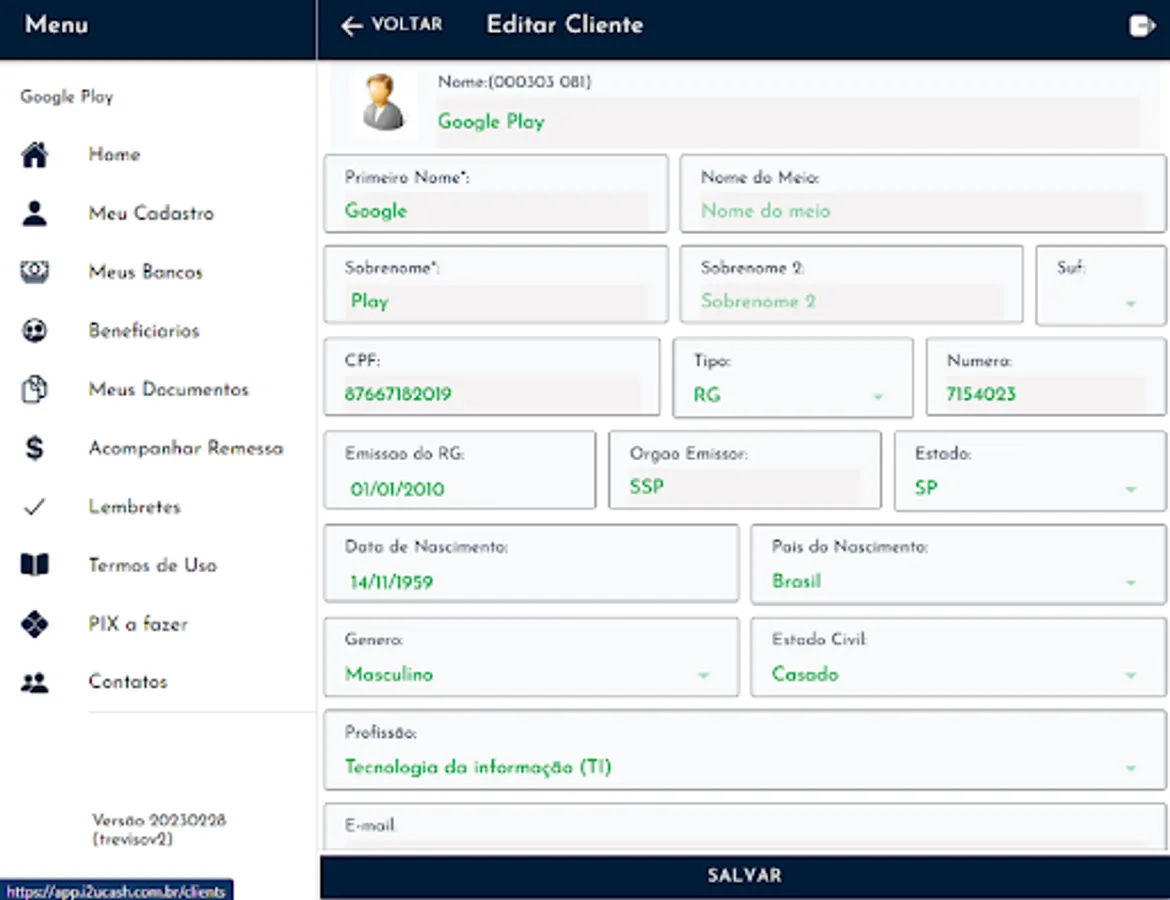
Task: Click the Menu header title
Action: click(56, 25)
